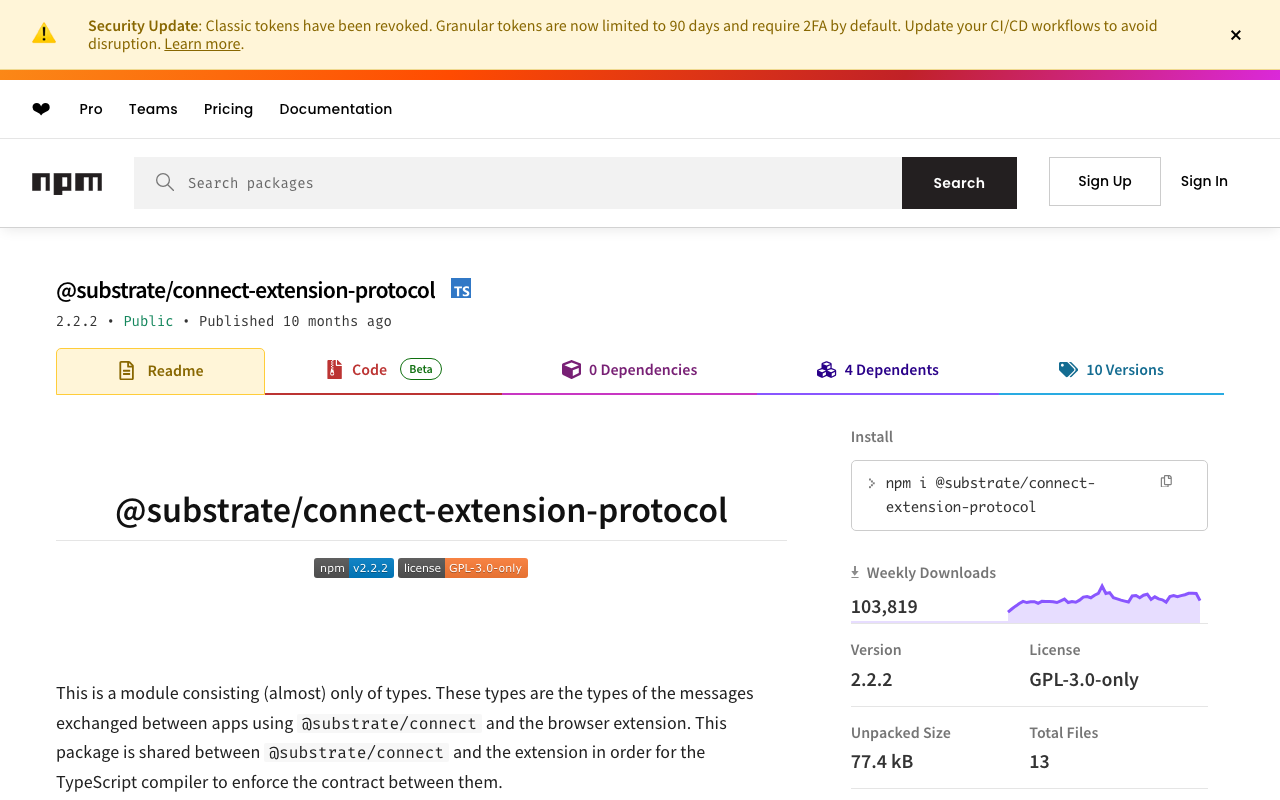
Task: Click the warning triangle icon
Action: coord(44,33)
